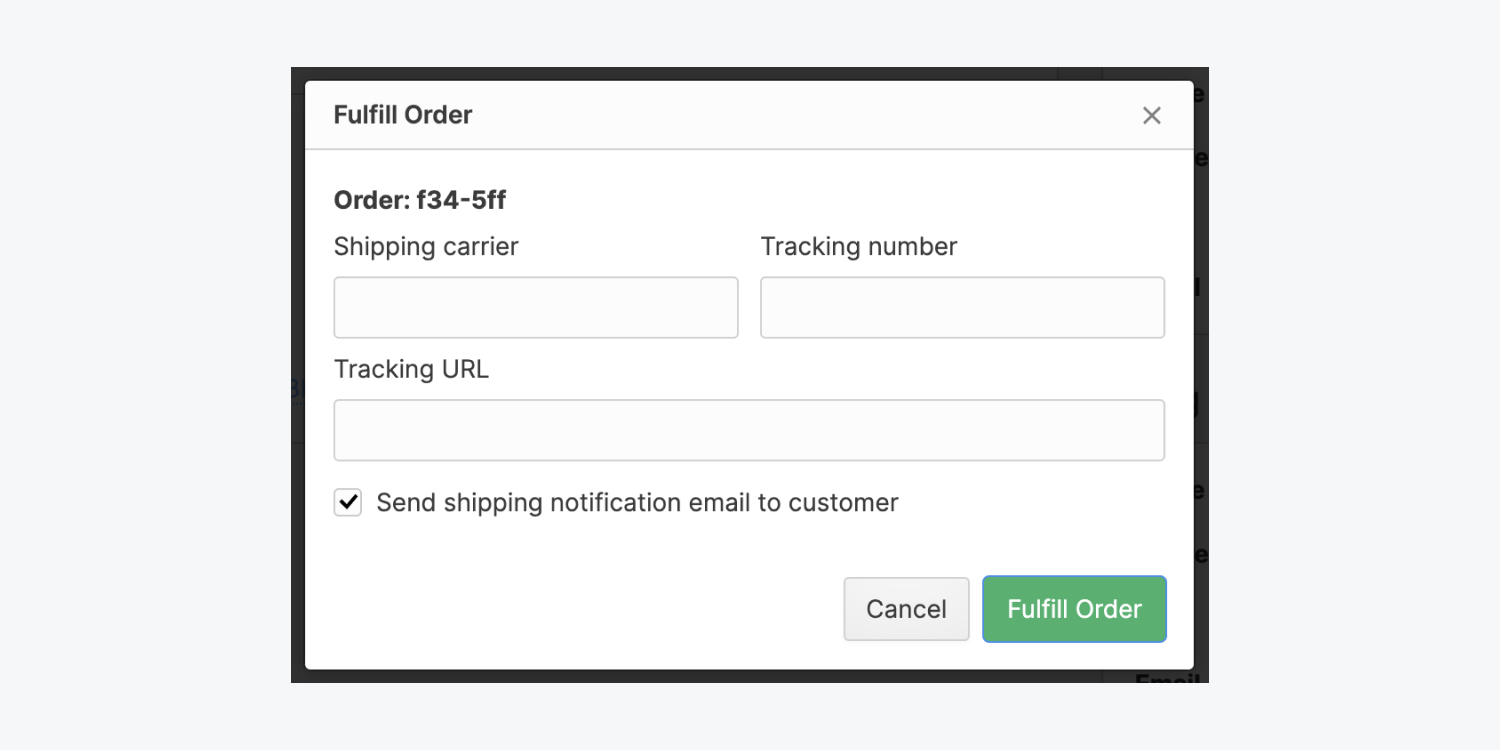Click the Shipping carrier text field

(536, 308)
